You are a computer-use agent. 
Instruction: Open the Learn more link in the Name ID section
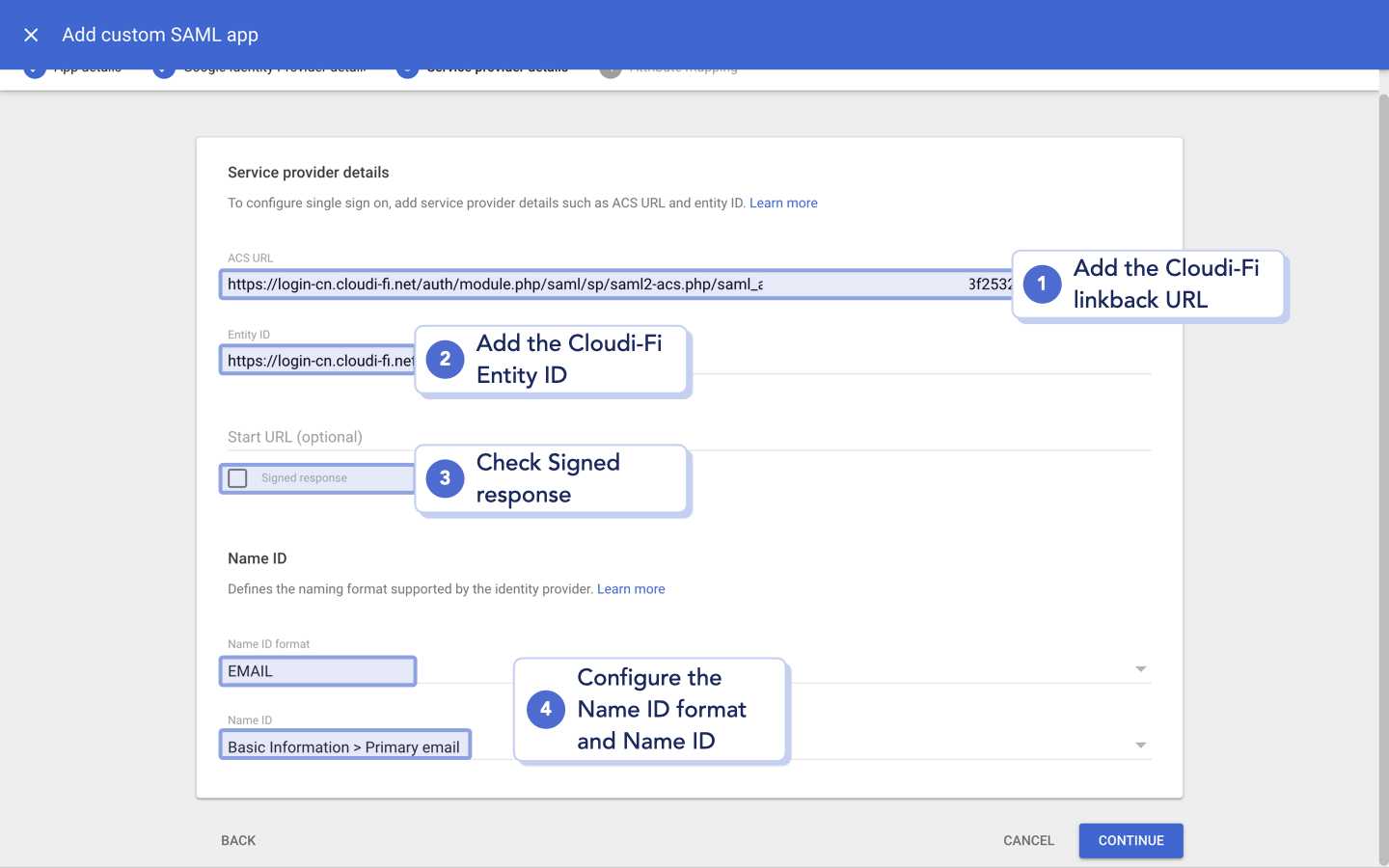[631, 588]
